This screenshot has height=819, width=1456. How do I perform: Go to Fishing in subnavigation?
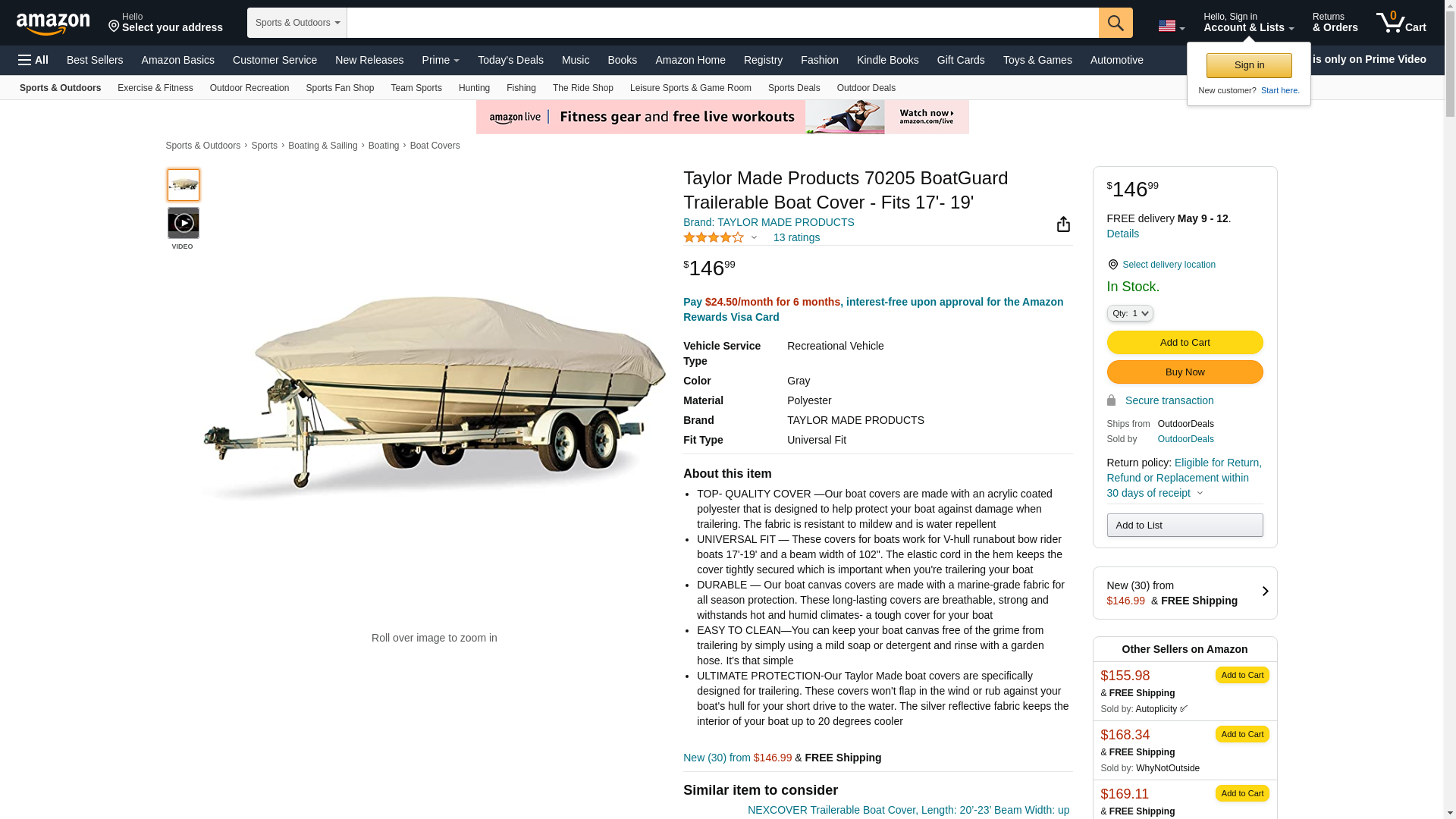pos(521,88)
